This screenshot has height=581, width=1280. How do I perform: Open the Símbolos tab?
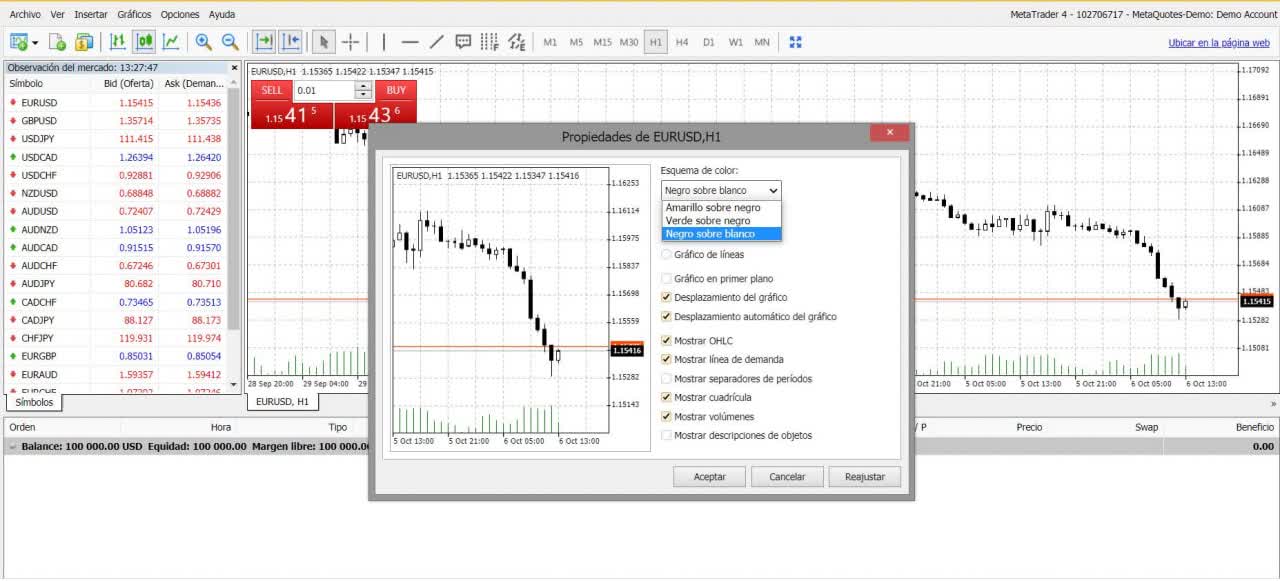click(x=33, y=402)
